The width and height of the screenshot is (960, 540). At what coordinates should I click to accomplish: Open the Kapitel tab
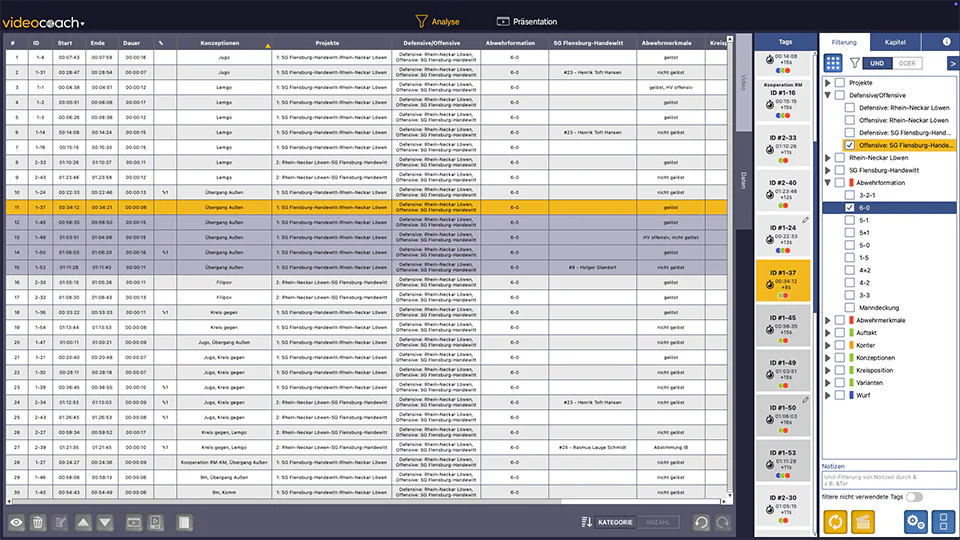[x=895, y=42]
